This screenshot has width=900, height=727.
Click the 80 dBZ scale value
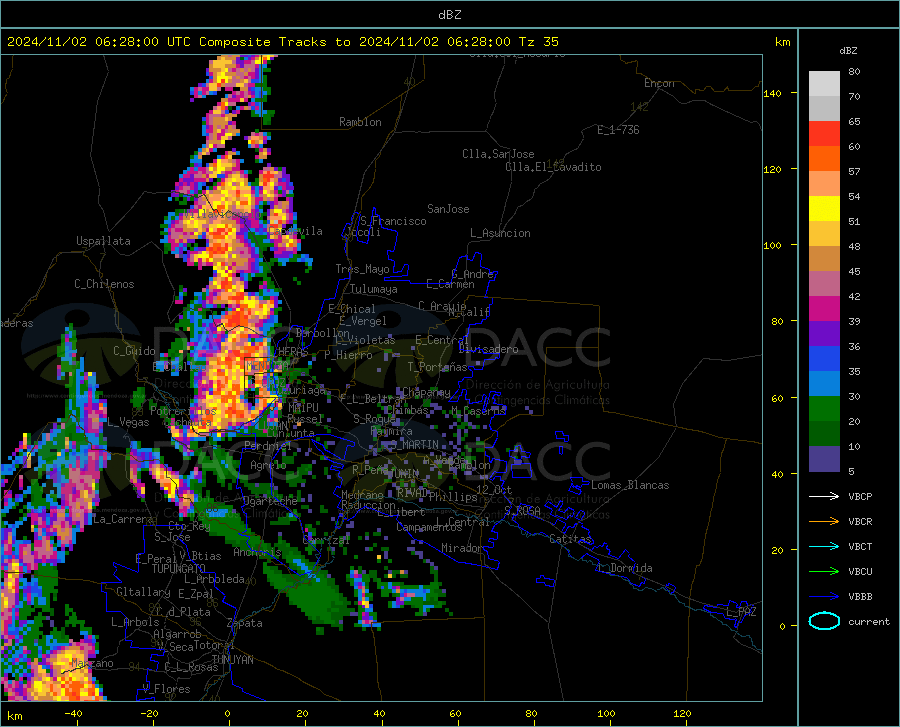854,72
